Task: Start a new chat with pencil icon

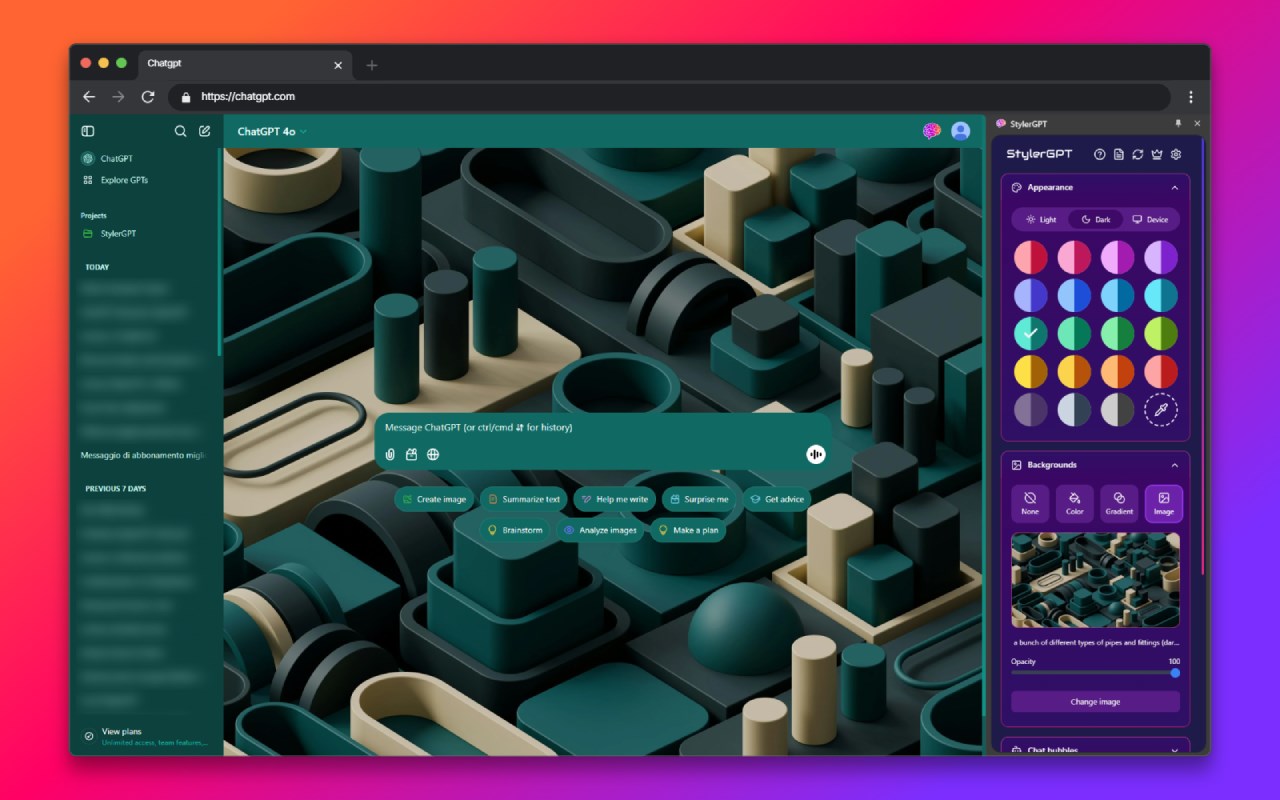Action: [204, 131]
